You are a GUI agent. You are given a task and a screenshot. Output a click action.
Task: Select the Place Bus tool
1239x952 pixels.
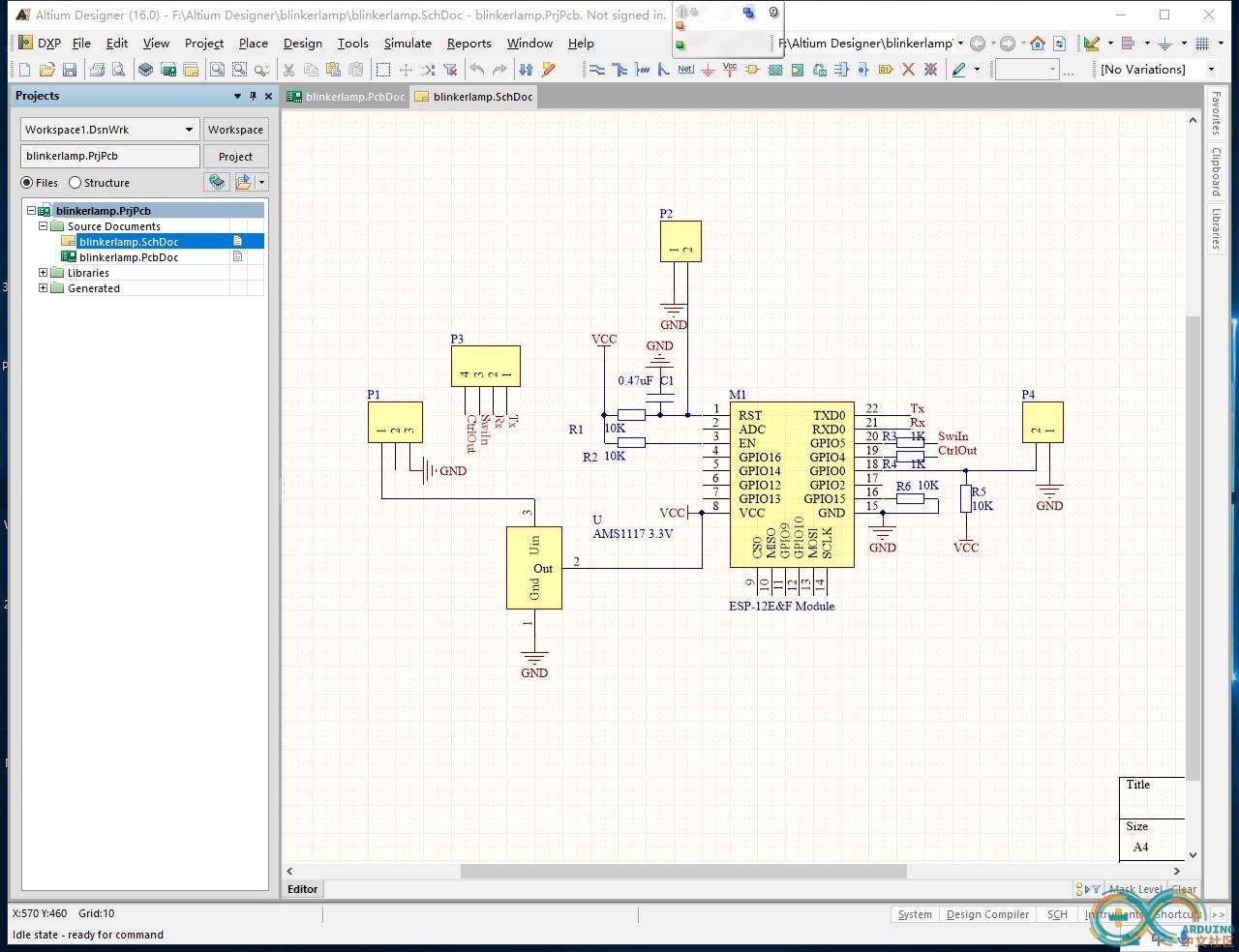(619, 70)
